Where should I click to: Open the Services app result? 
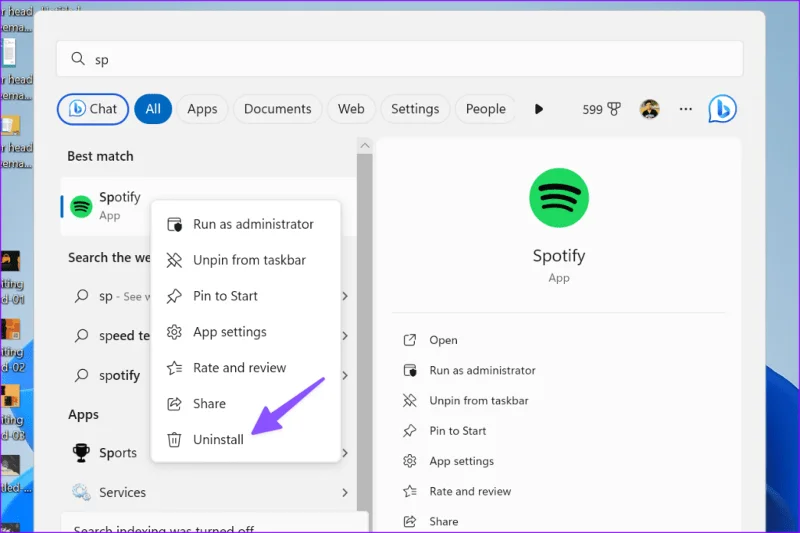209,493
